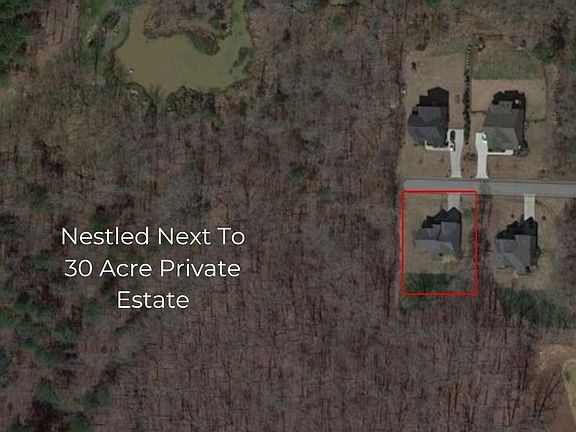Image resolution: width=576 pixels, height=432 pixels.
Task: Click the house across from the neighboring lot
Action: click(x=505, y=121)
